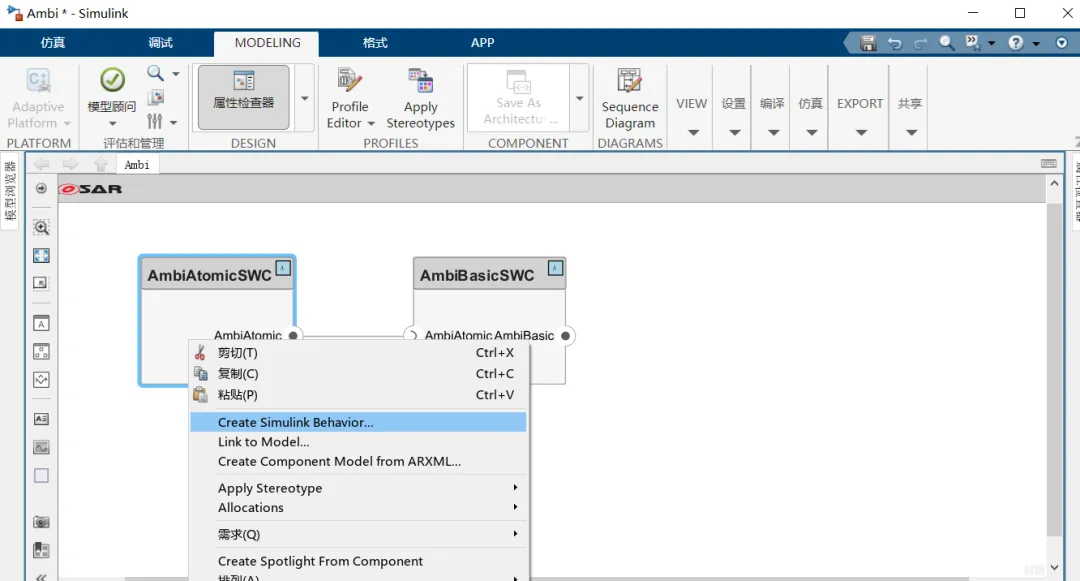This screenshot has height=581, width=1080.
Task: Click the Paste clipboard icon in context menu
Action: click(x=200, y=394)
